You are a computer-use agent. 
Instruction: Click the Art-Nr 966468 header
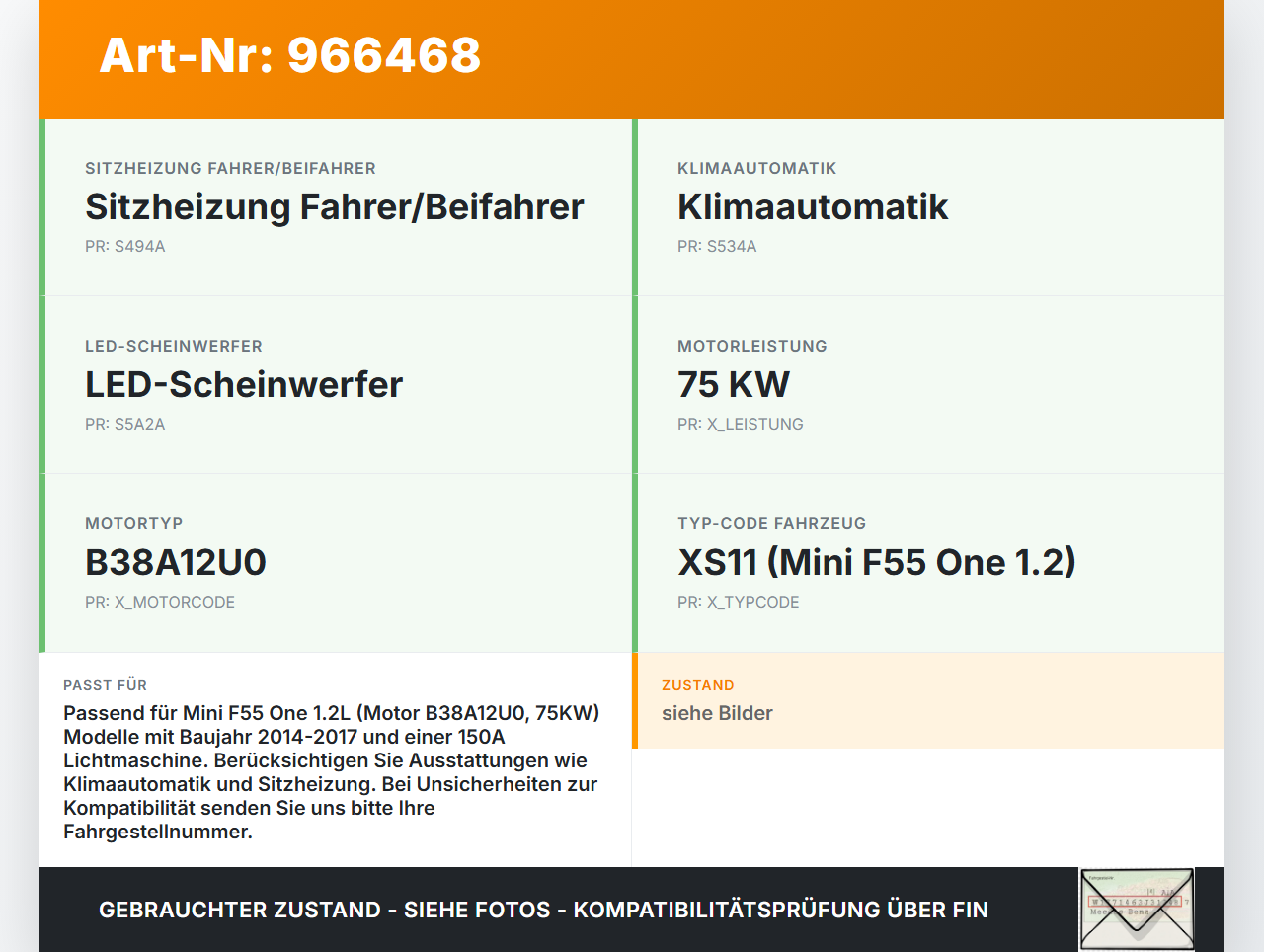[x=289, y=57]
